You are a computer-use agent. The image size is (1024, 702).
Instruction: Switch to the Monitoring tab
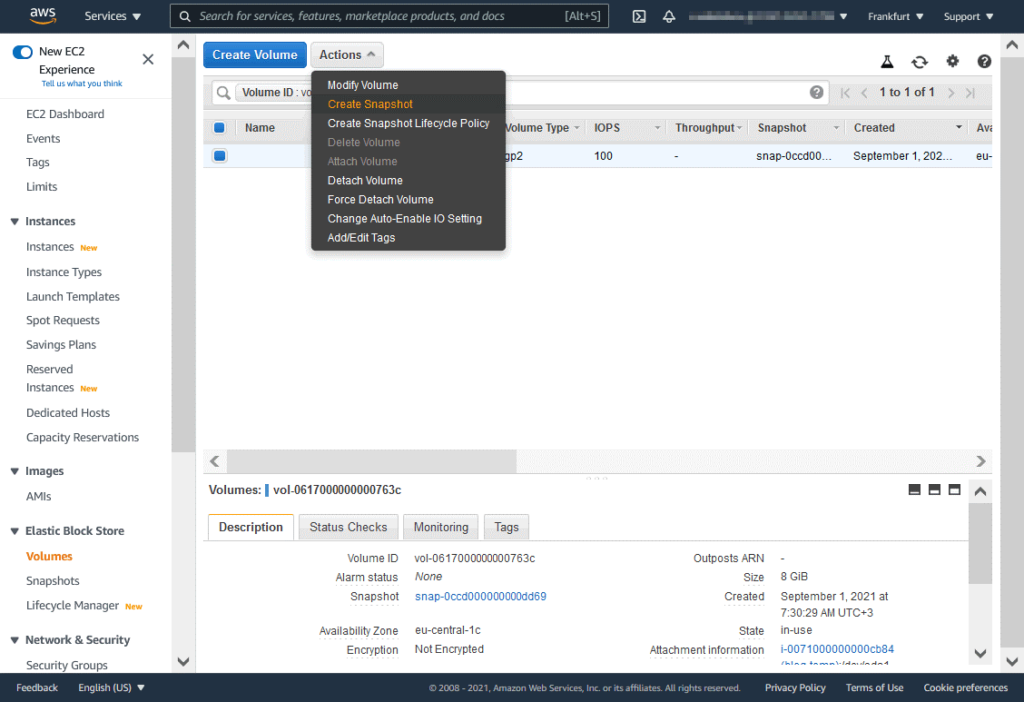pyautogui.click(x=440, y=526)
